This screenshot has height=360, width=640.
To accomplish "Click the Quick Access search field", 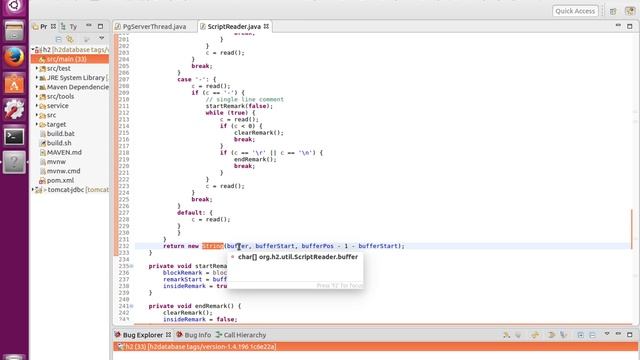I will pyautogui.click(x=575, y=11).
